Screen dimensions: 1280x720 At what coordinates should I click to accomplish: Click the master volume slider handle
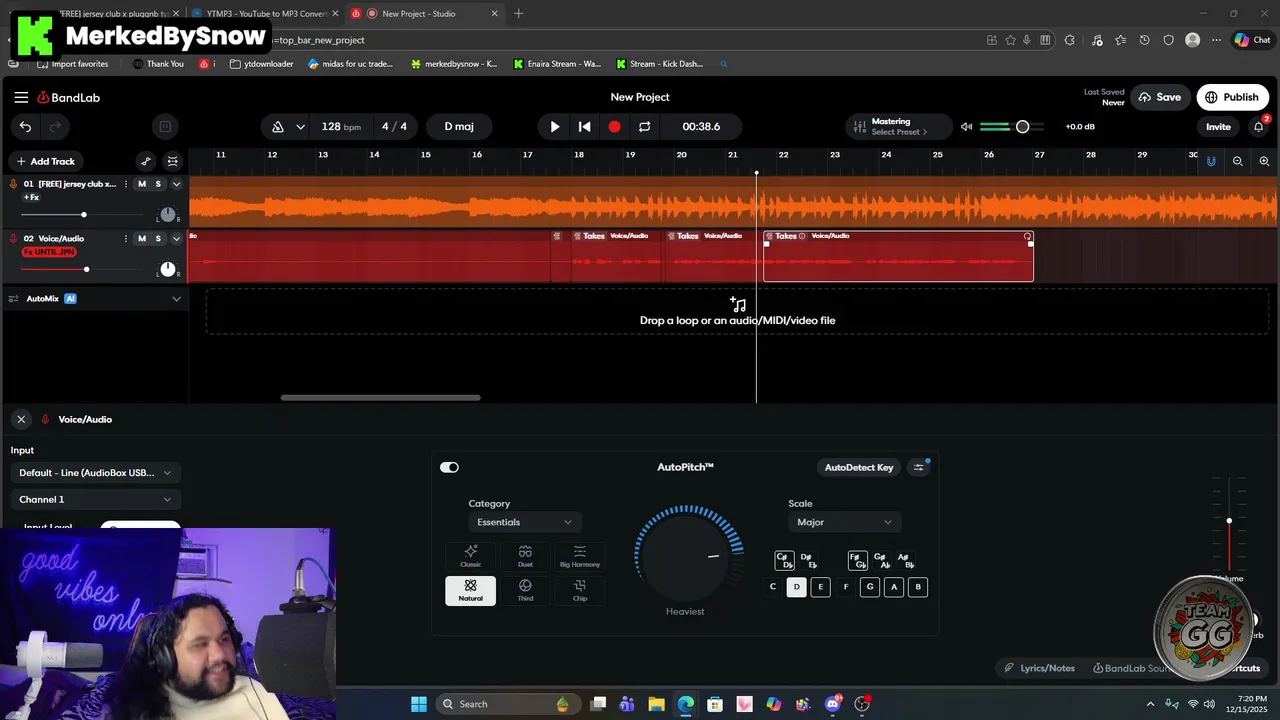[x=1022, y=127]
